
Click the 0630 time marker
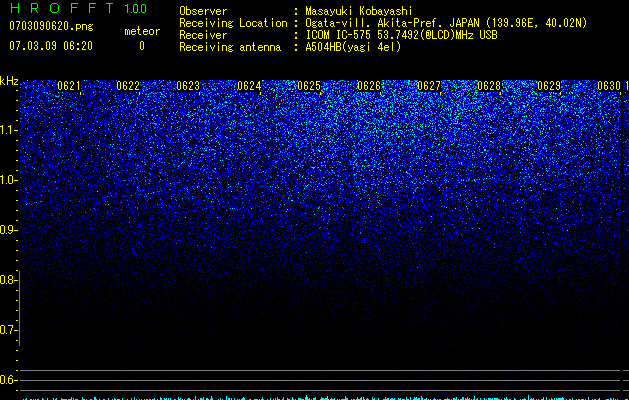609,86
